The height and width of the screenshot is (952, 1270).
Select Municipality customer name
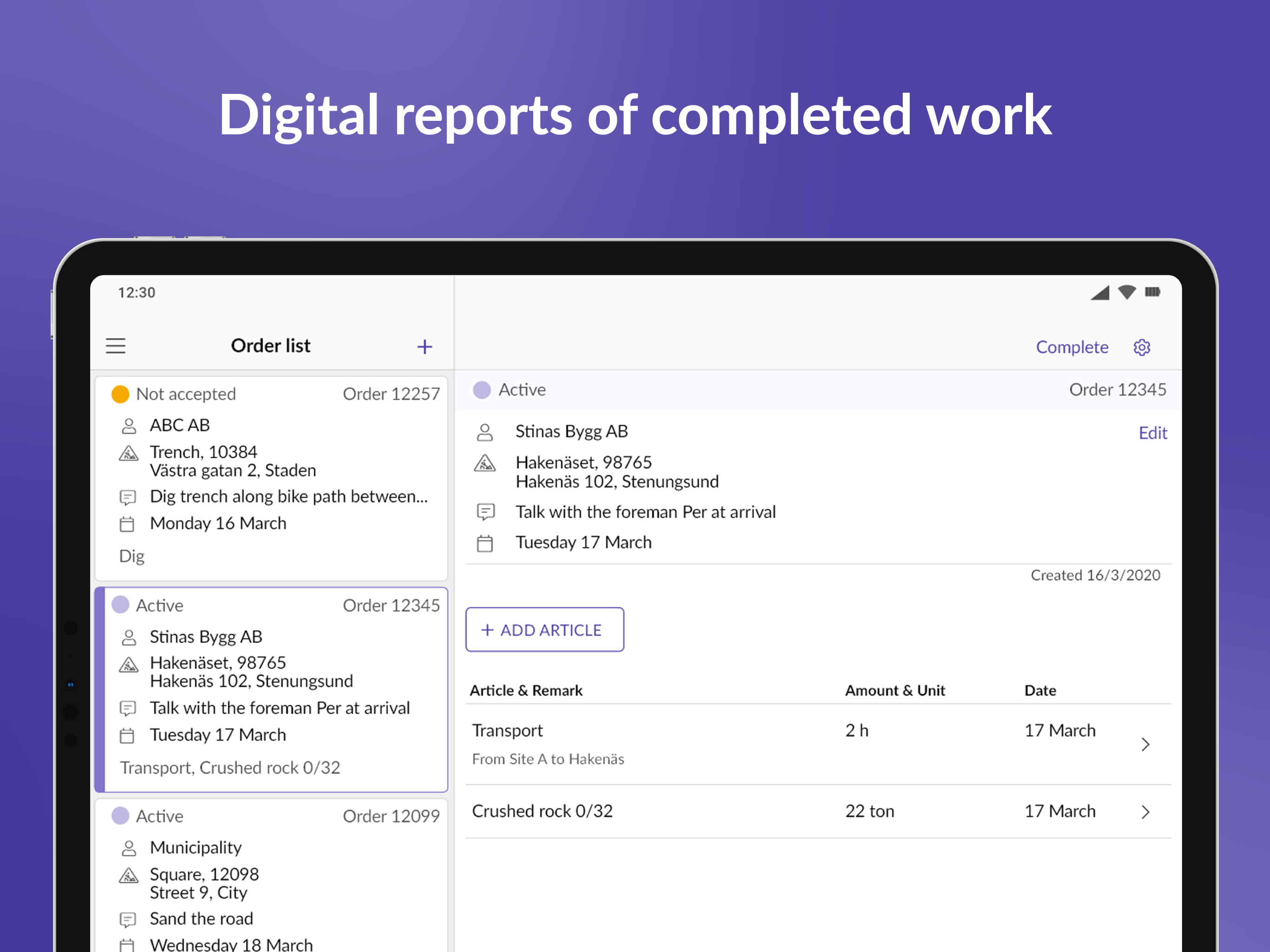(x=196, y=847)
